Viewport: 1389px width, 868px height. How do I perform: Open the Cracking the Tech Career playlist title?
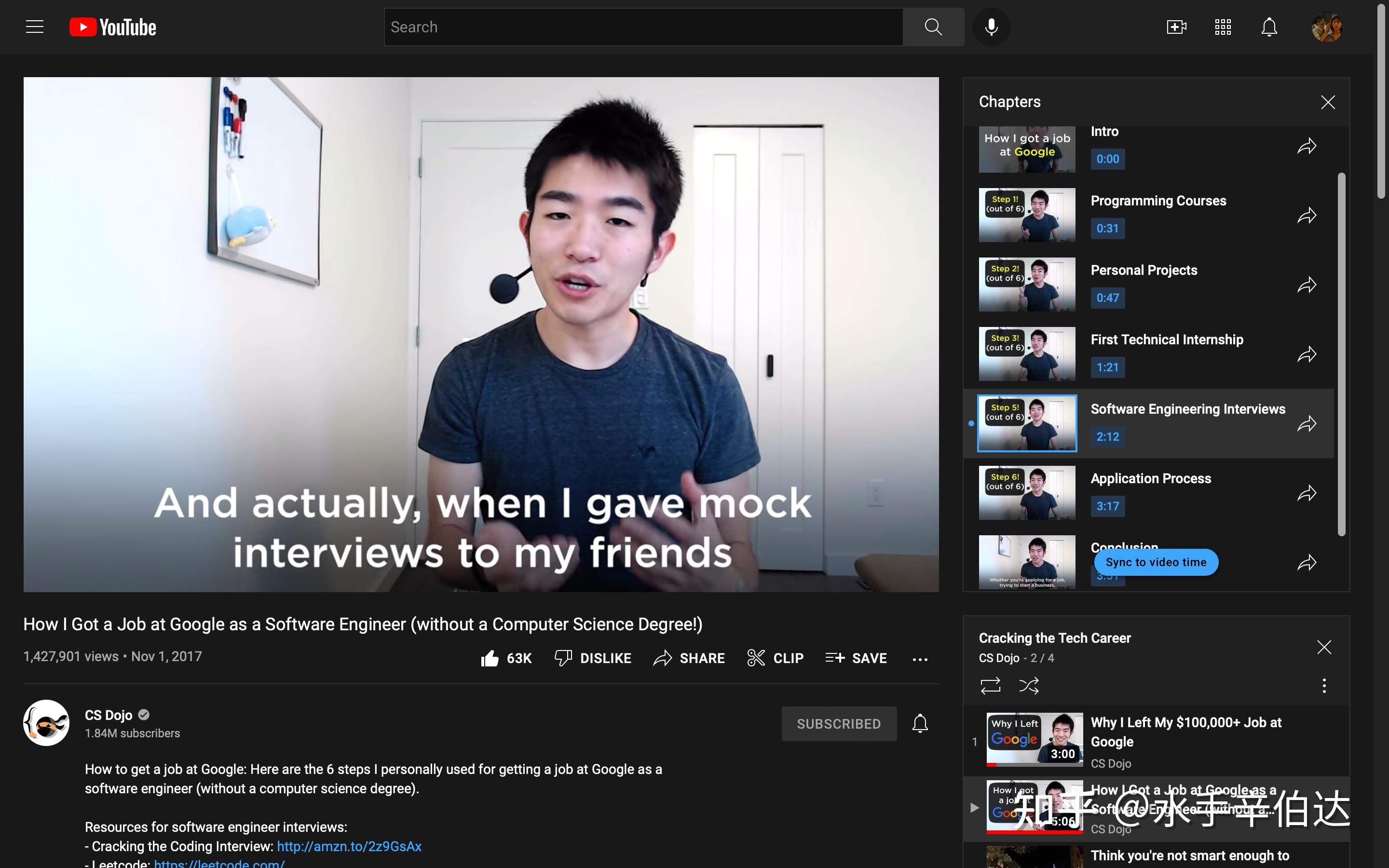tap(1054, 638)
